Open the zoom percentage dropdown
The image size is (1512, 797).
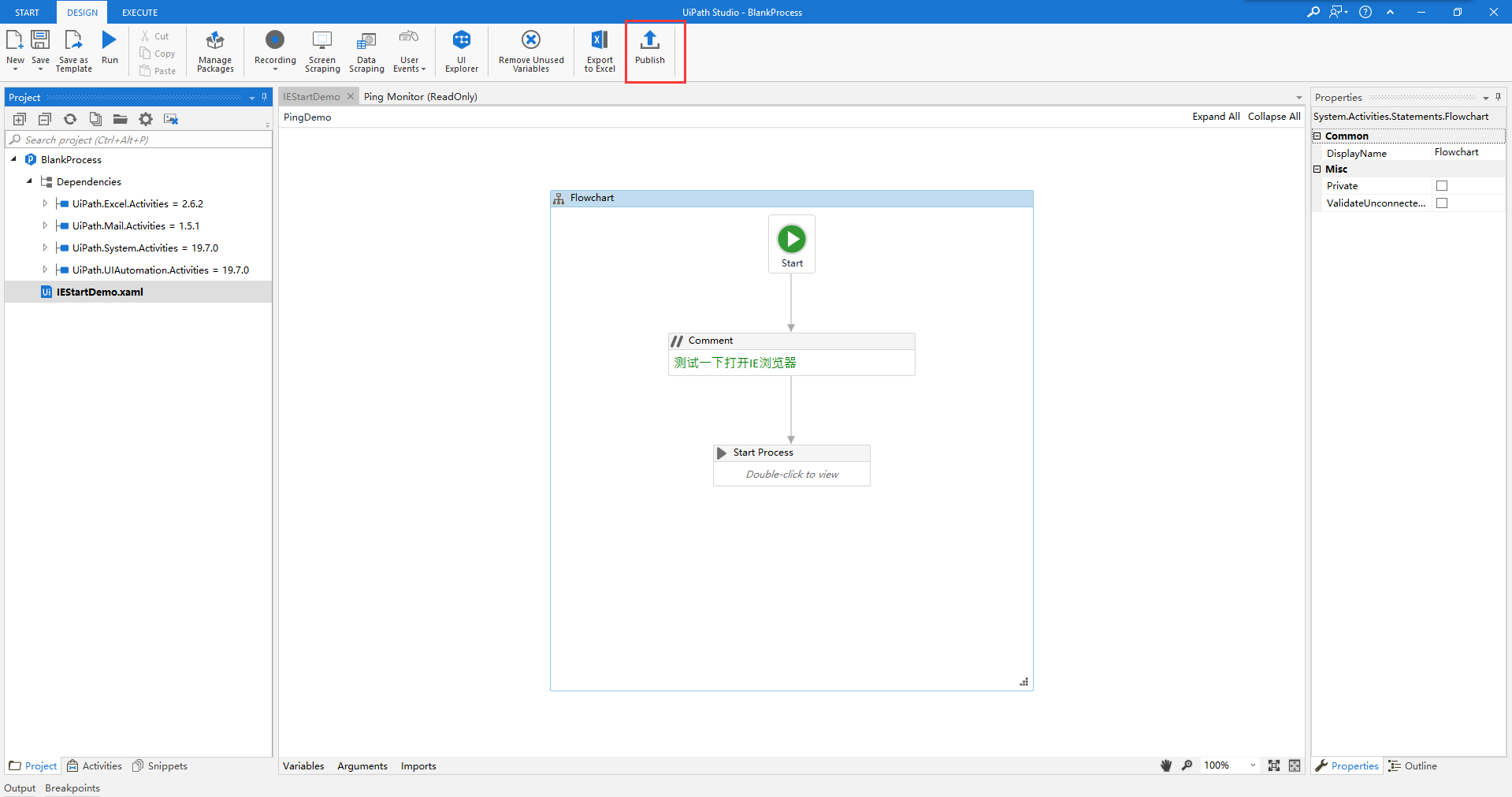[1252, 765]
